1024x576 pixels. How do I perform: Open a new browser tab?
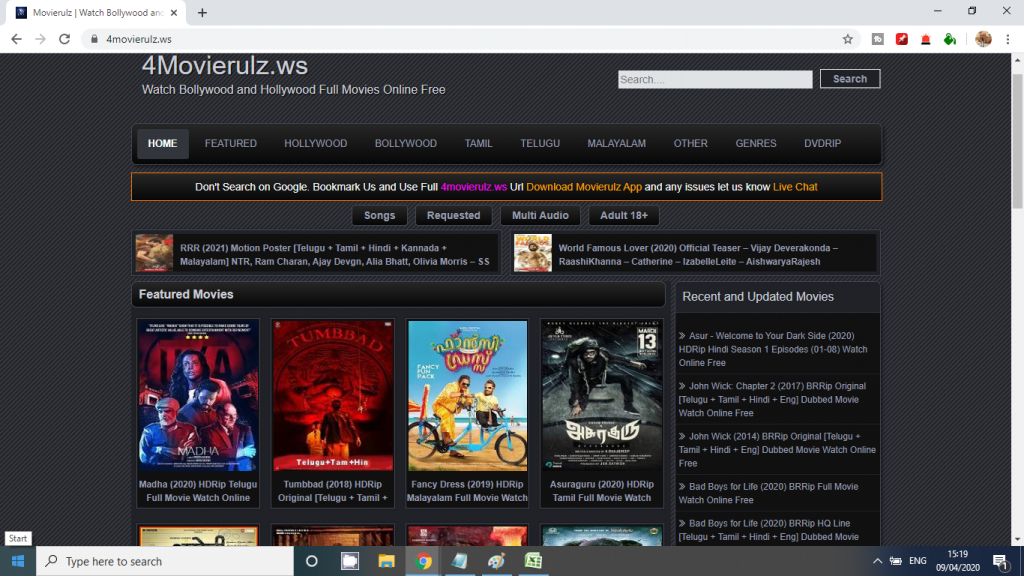coord(202,12)
